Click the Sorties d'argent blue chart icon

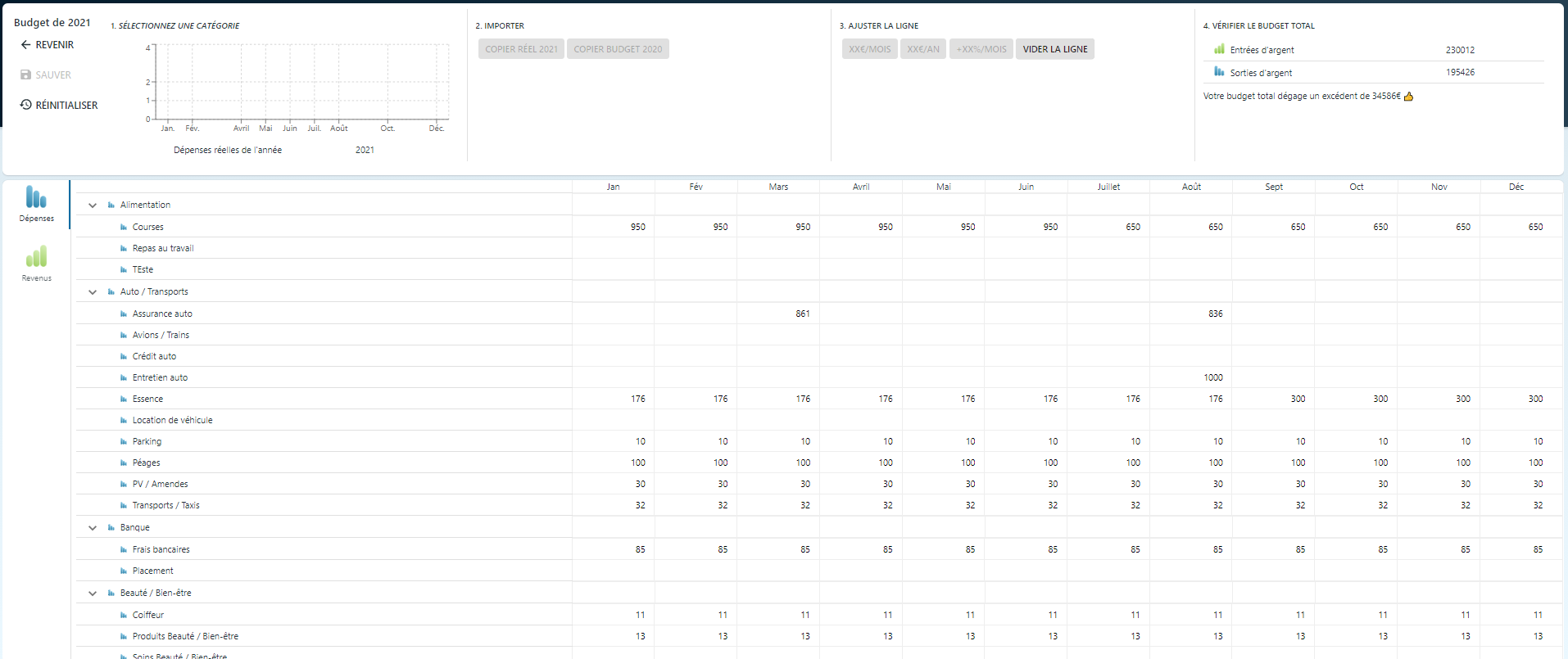point(1219,72)
